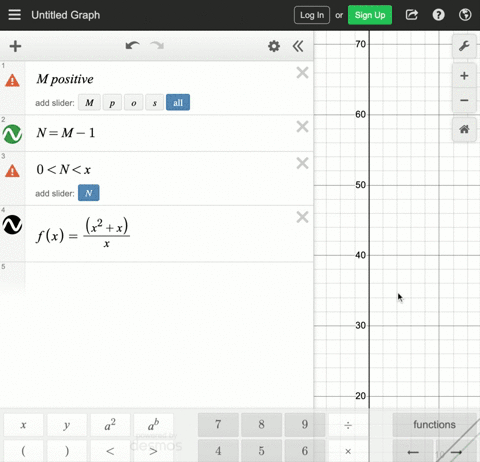Tap the right arrow cursor key
Screen dimensions: 480x462
click(456, 452)
